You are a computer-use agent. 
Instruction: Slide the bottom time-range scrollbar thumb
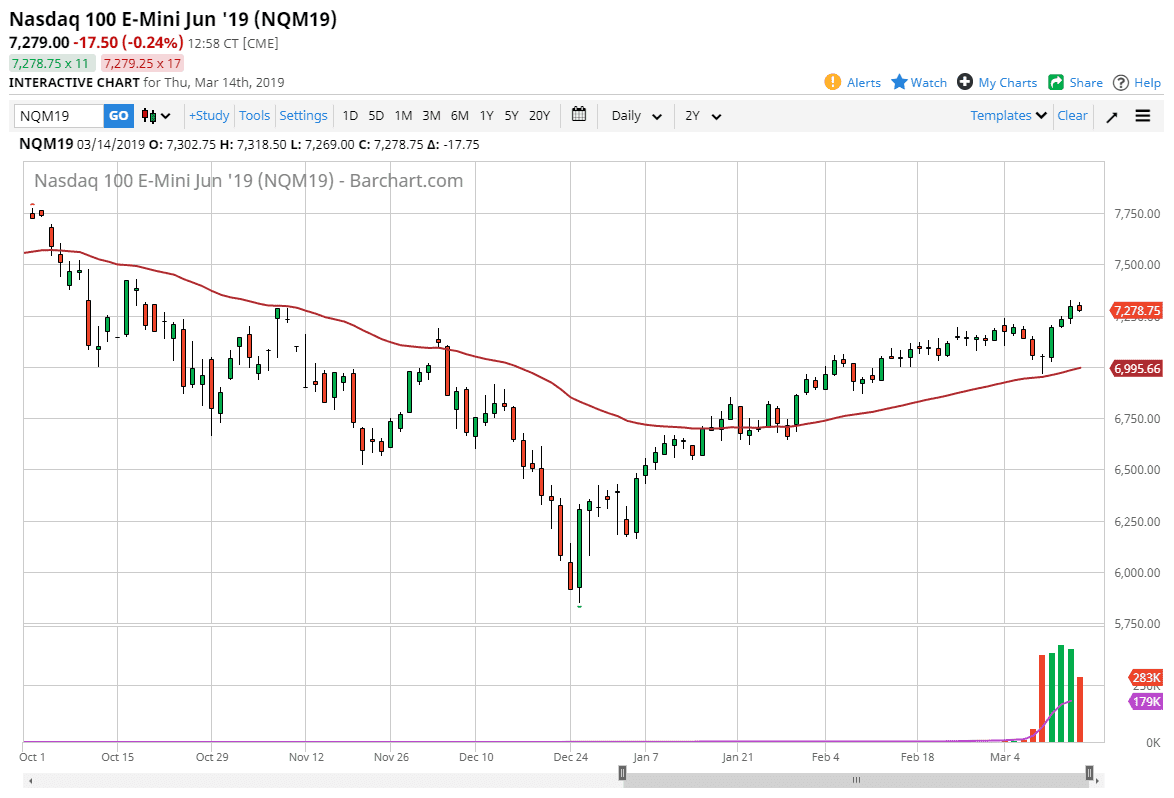click(x=855, y=779)
